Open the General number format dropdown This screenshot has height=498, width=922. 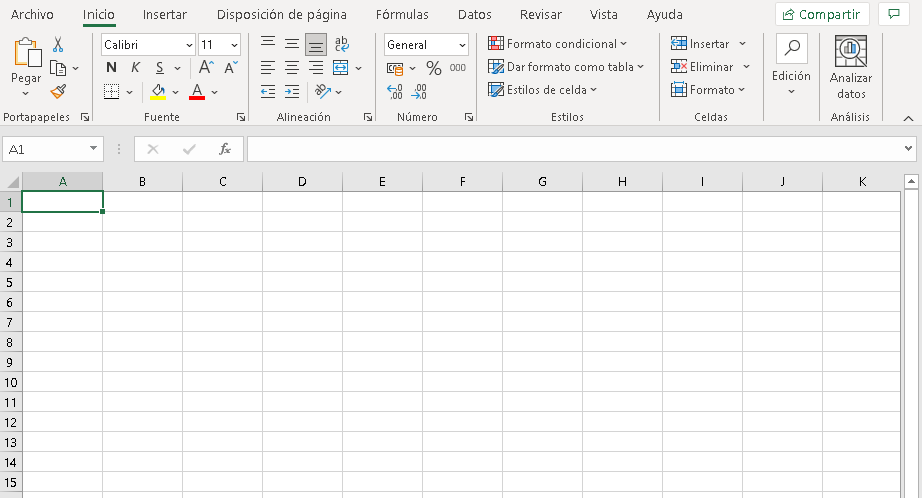point(462,45)
